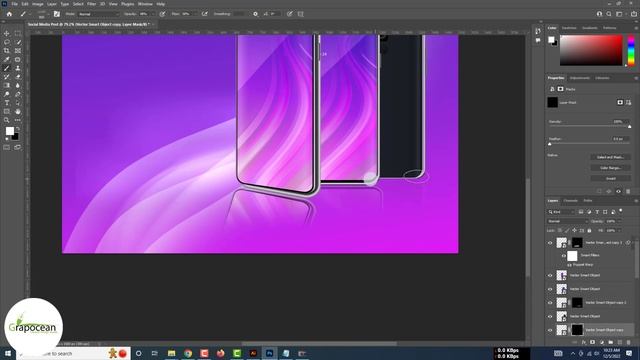Viewport: 640px width, 360px height.
Task: Select the Rectangular Marquee tool
Action: [18, 33]
